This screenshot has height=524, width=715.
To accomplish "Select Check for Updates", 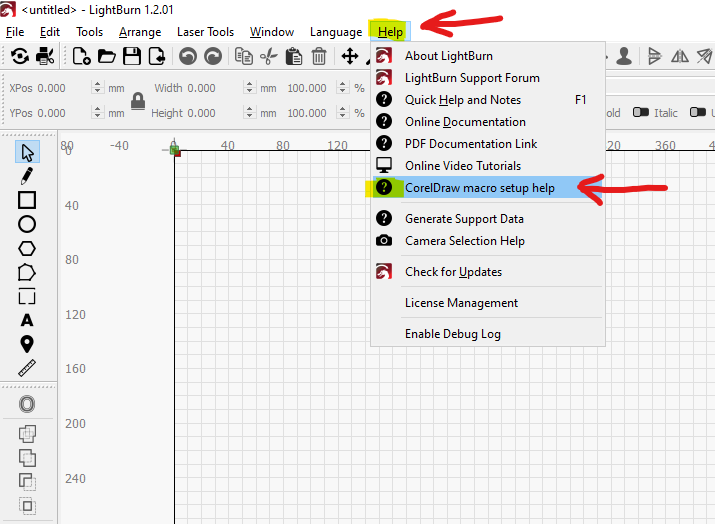I will [x=488, y=271].
